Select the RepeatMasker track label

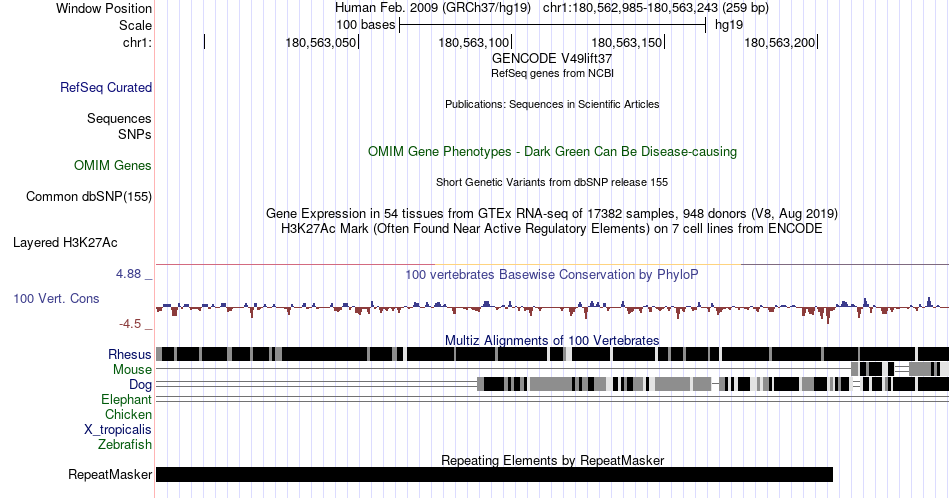click(x=110, y=474)
